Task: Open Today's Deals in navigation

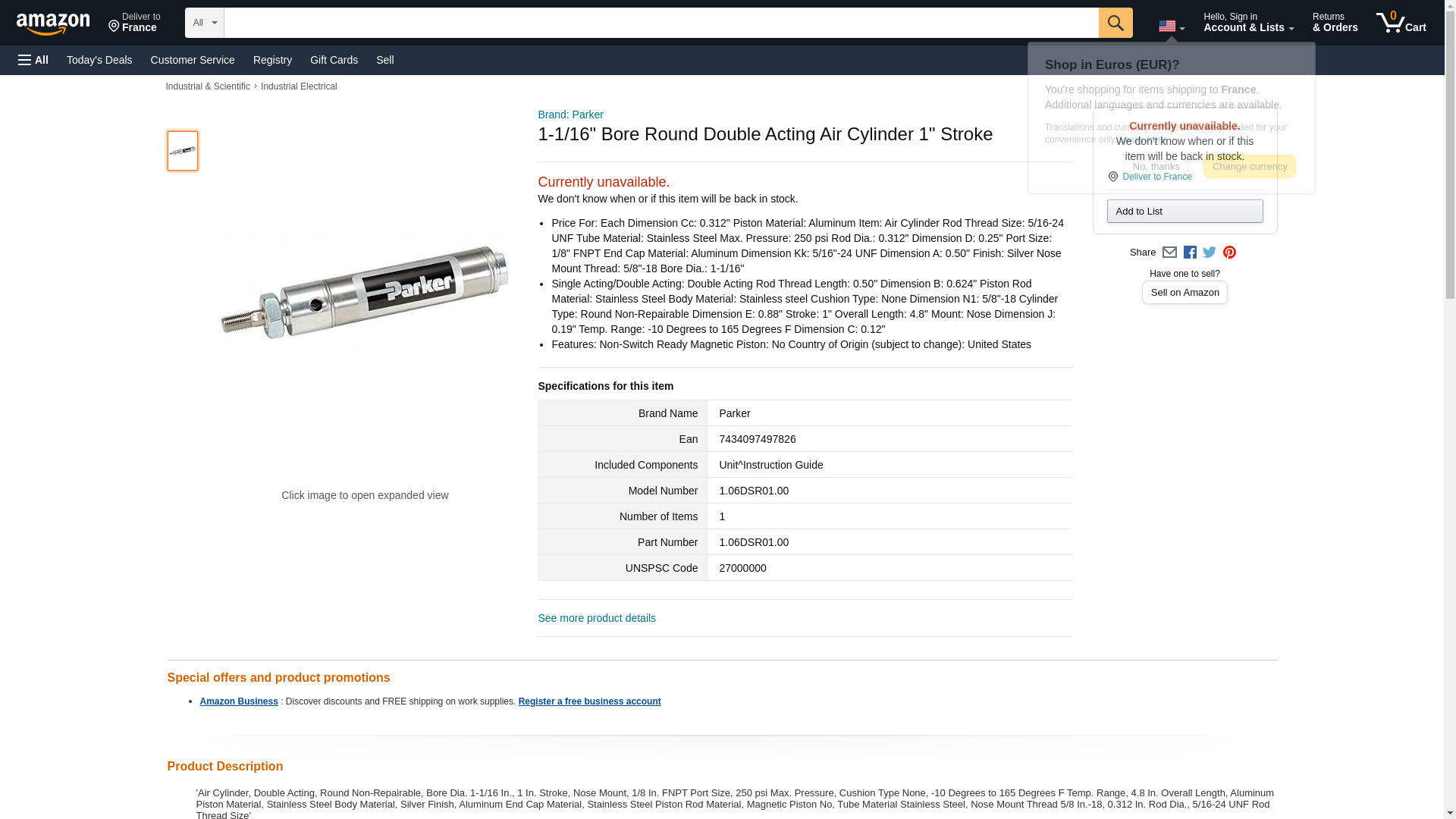Action: 99,60
